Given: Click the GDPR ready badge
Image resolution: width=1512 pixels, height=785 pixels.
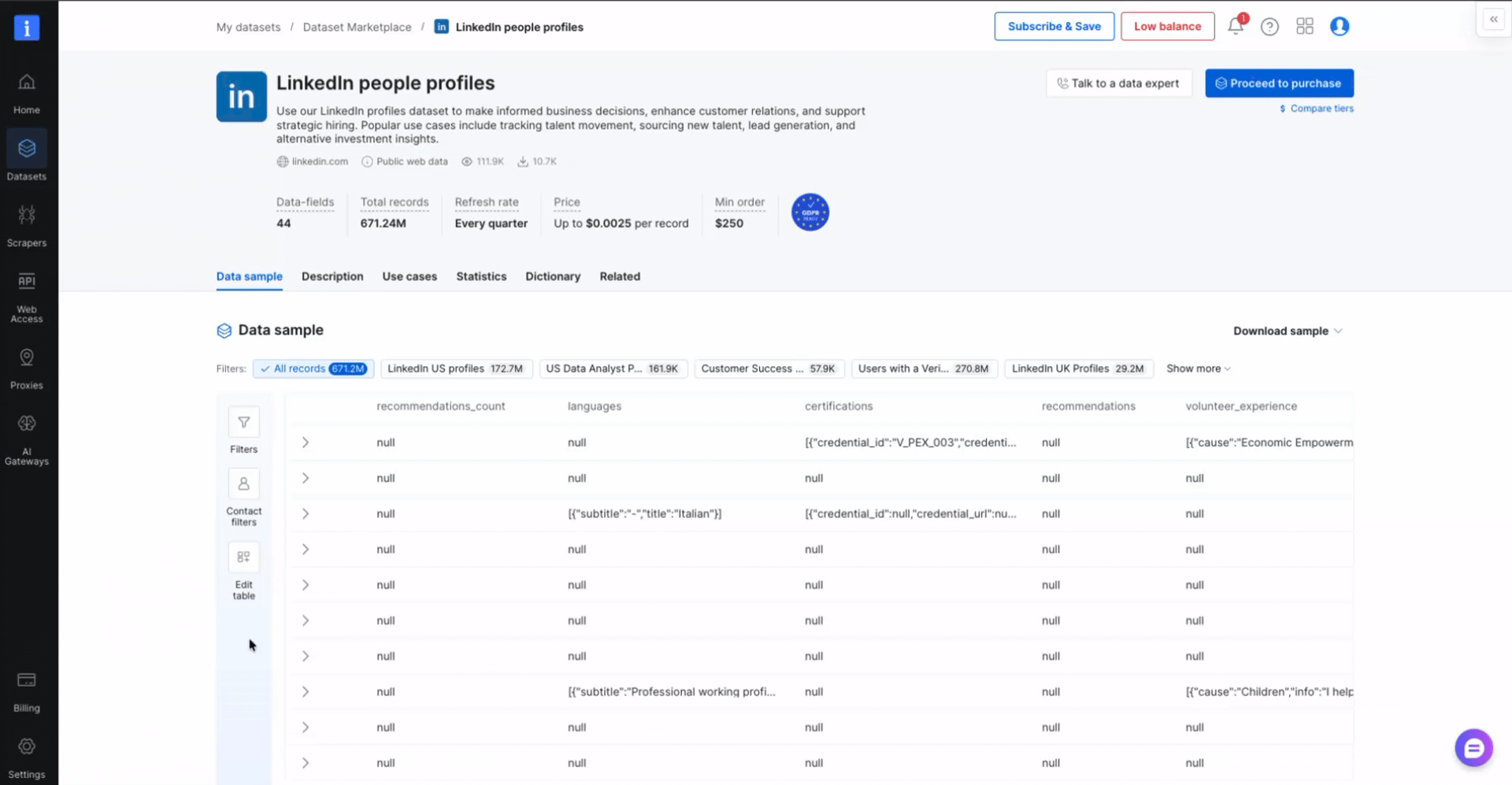Looking at the screenshot, I should point(810,213).
